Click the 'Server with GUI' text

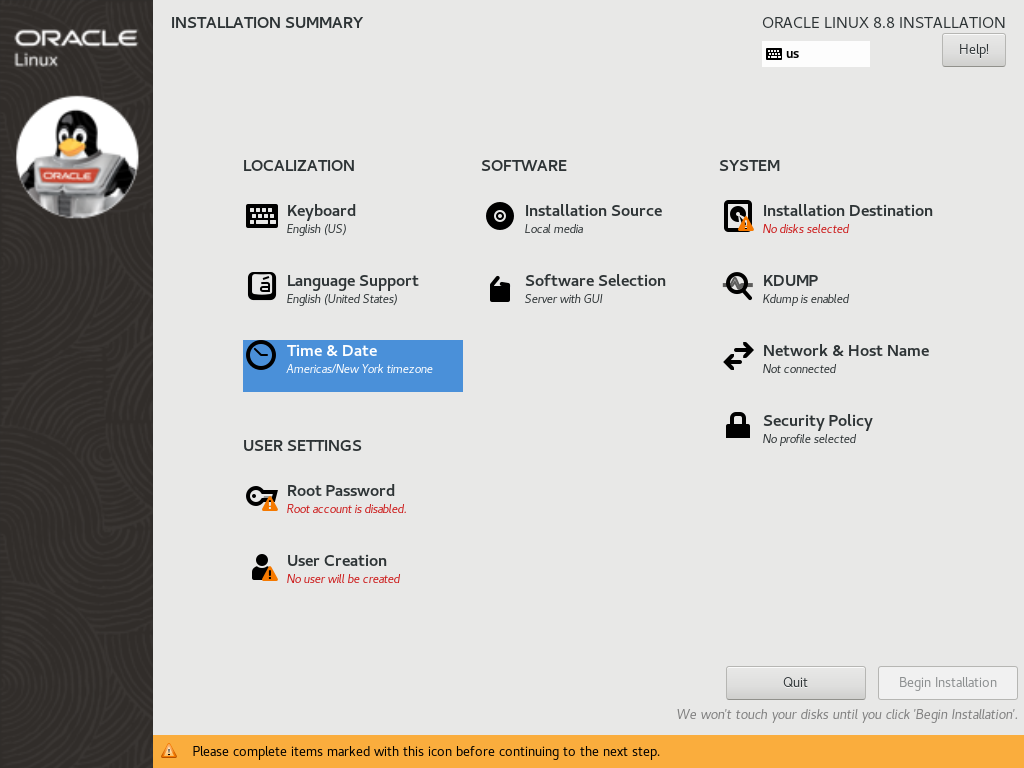click(x=564, y=299)
